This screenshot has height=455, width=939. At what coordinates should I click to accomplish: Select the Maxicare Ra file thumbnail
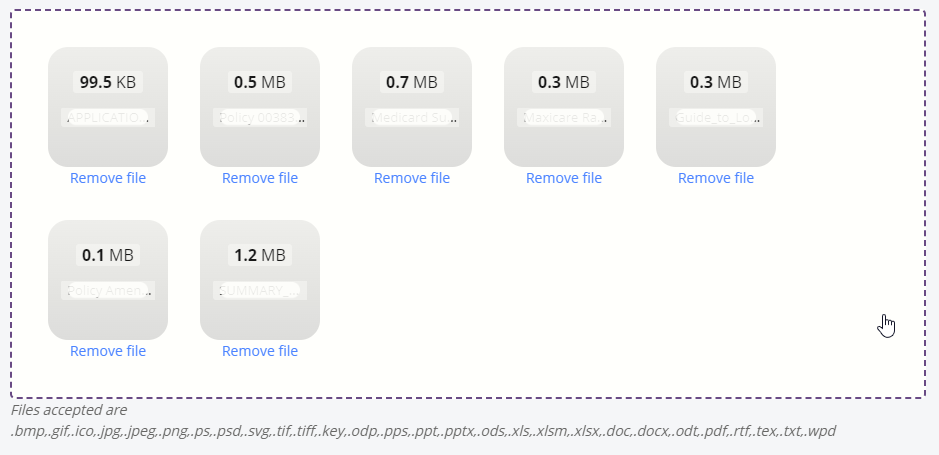coord(564,107)
